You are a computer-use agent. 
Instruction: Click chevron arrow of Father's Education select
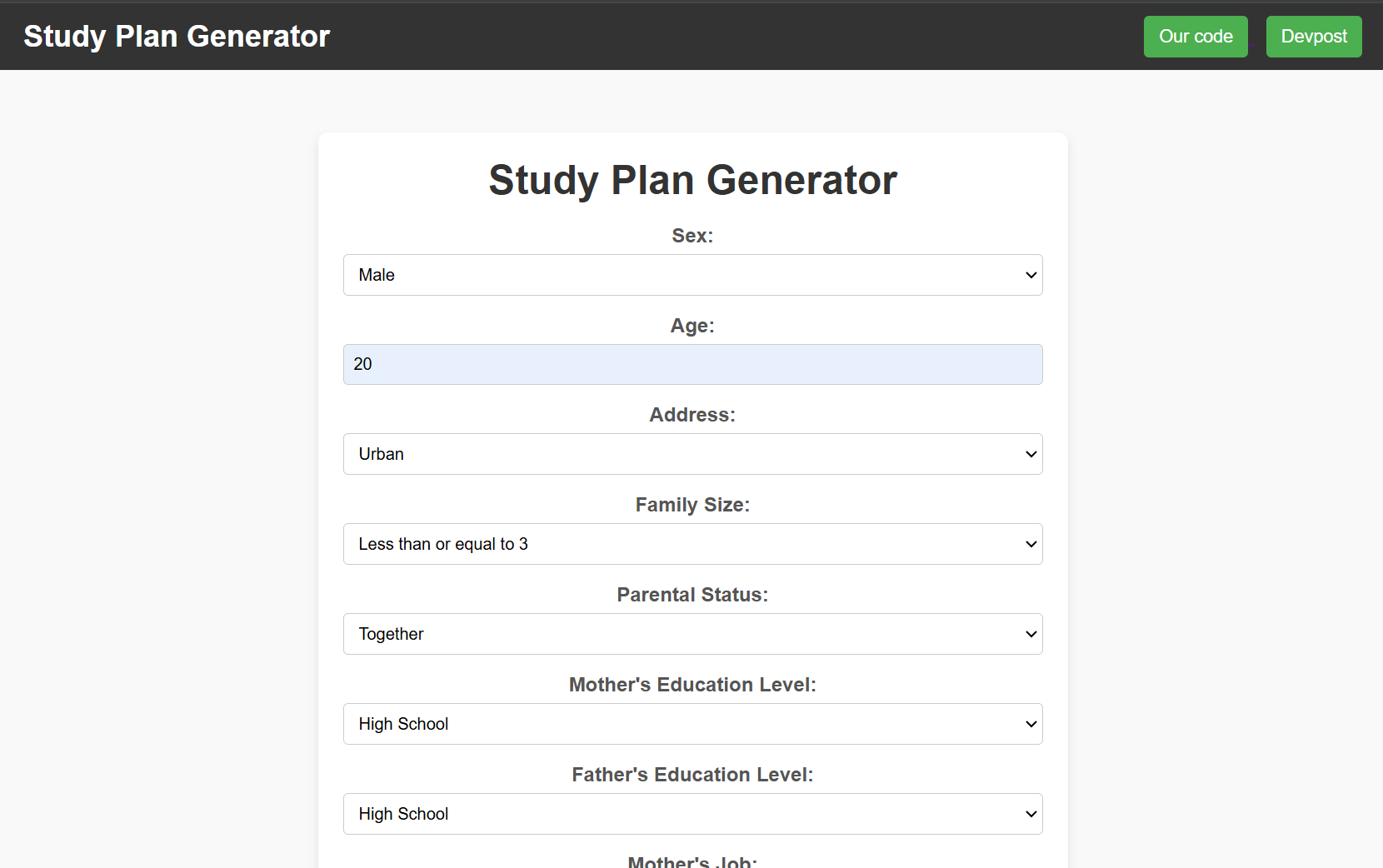1031,814
